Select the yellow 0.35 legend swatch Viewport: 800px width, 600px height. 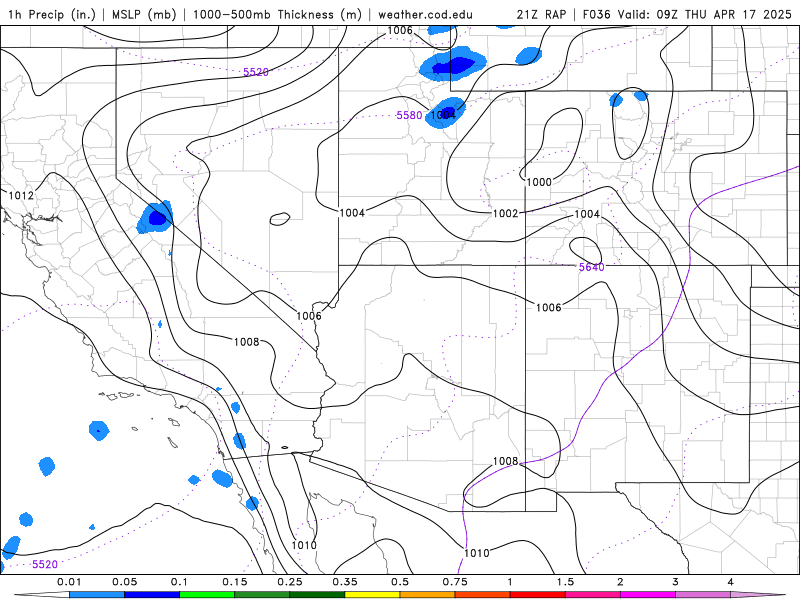(x=372, y=595)
